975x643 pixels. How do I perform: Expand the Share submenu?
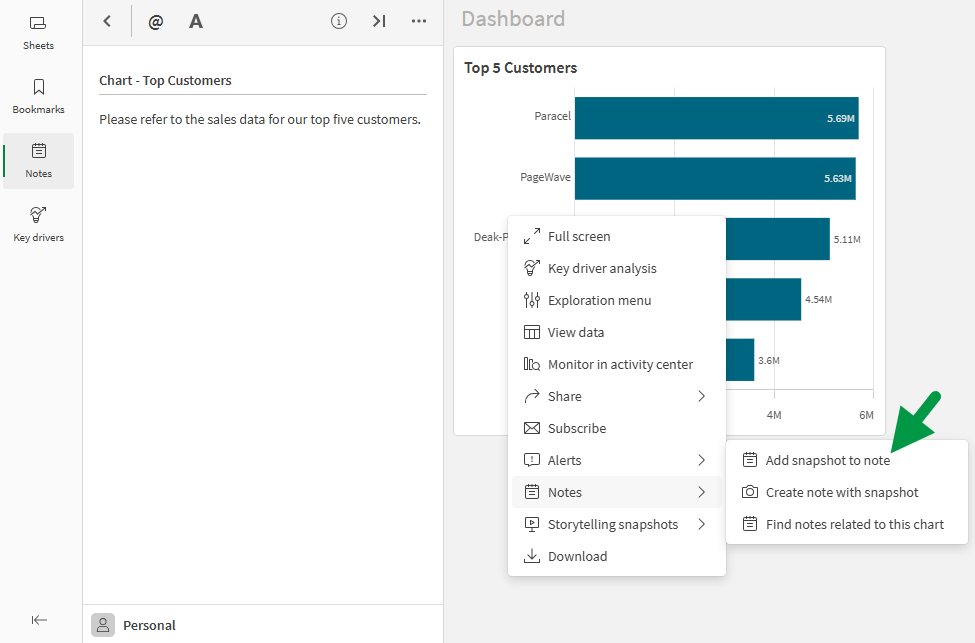616,396
